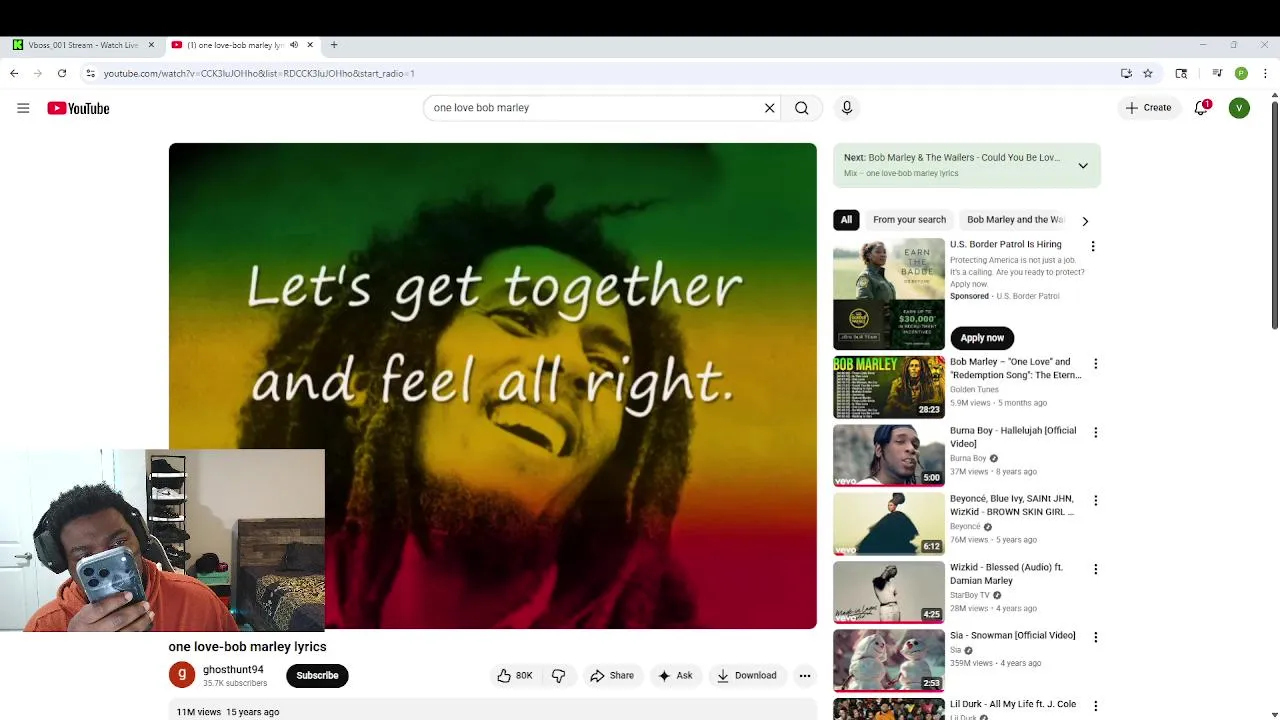Viewport: 1280px width, 720px height.
Task: Share the video
Action: pos(612,676)
